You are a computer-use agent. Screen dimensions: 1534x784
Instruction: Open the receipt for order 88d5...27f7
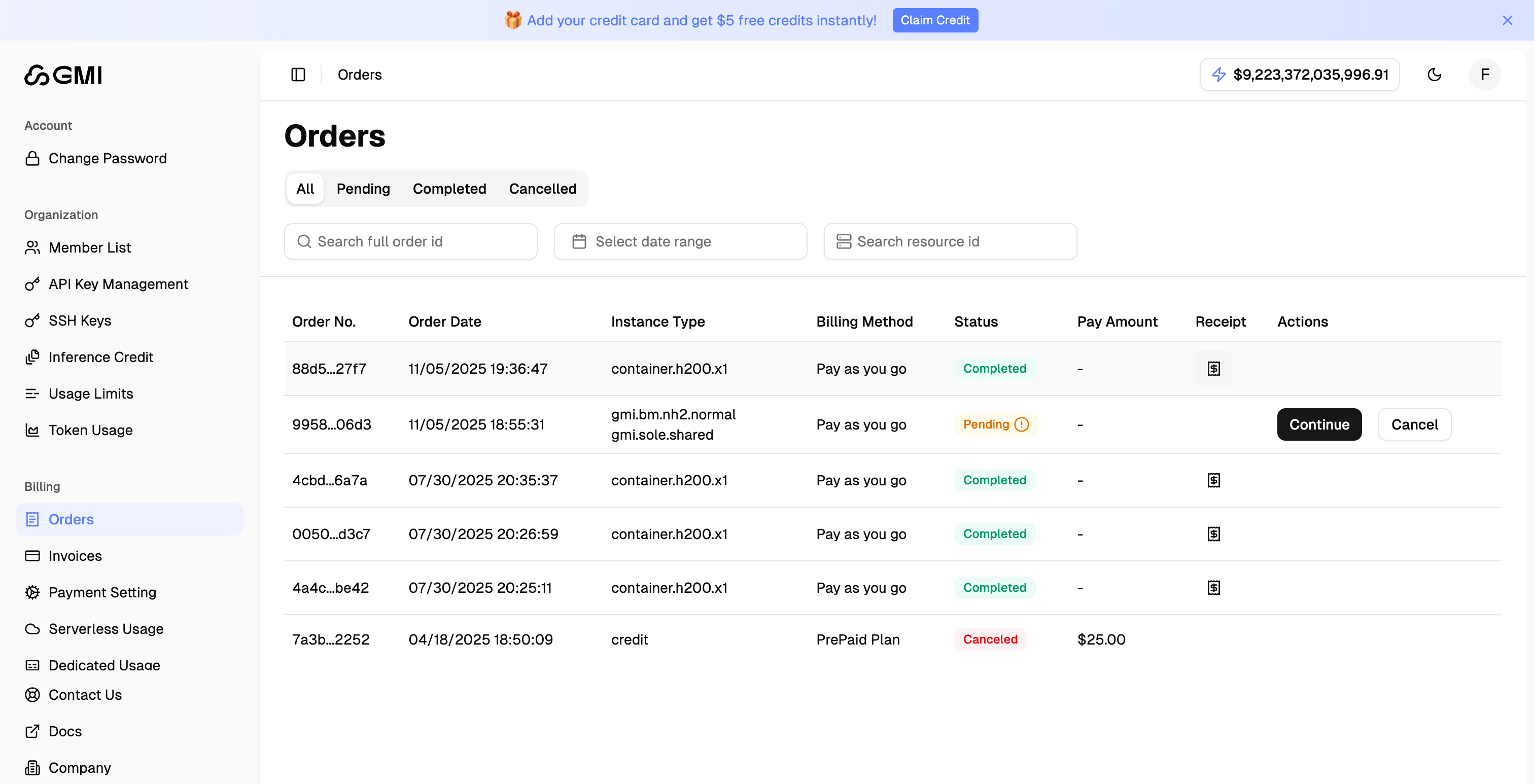1213,369
